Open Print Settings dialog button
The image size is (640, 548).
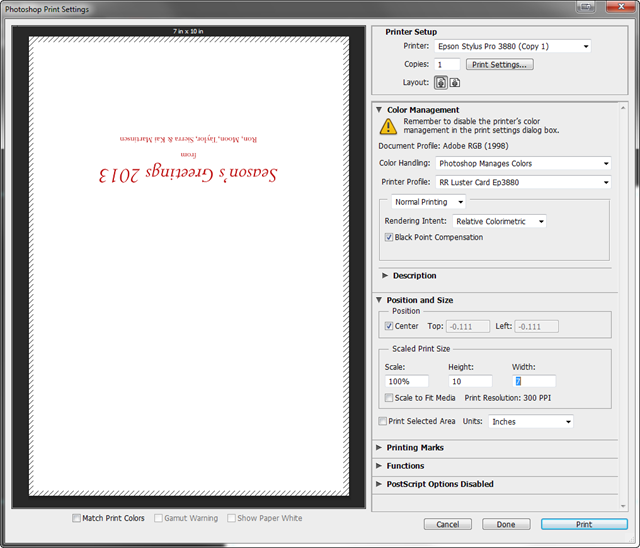500,64
